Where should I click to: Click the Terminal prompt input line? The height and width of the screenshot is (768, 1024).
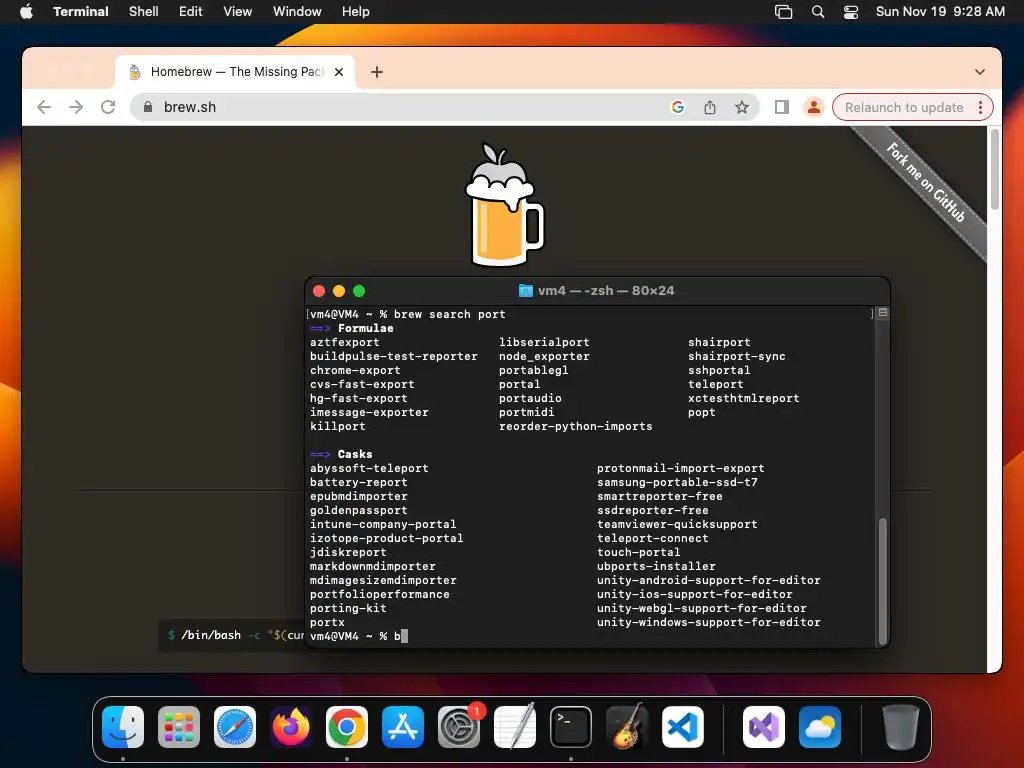point(588,636)
